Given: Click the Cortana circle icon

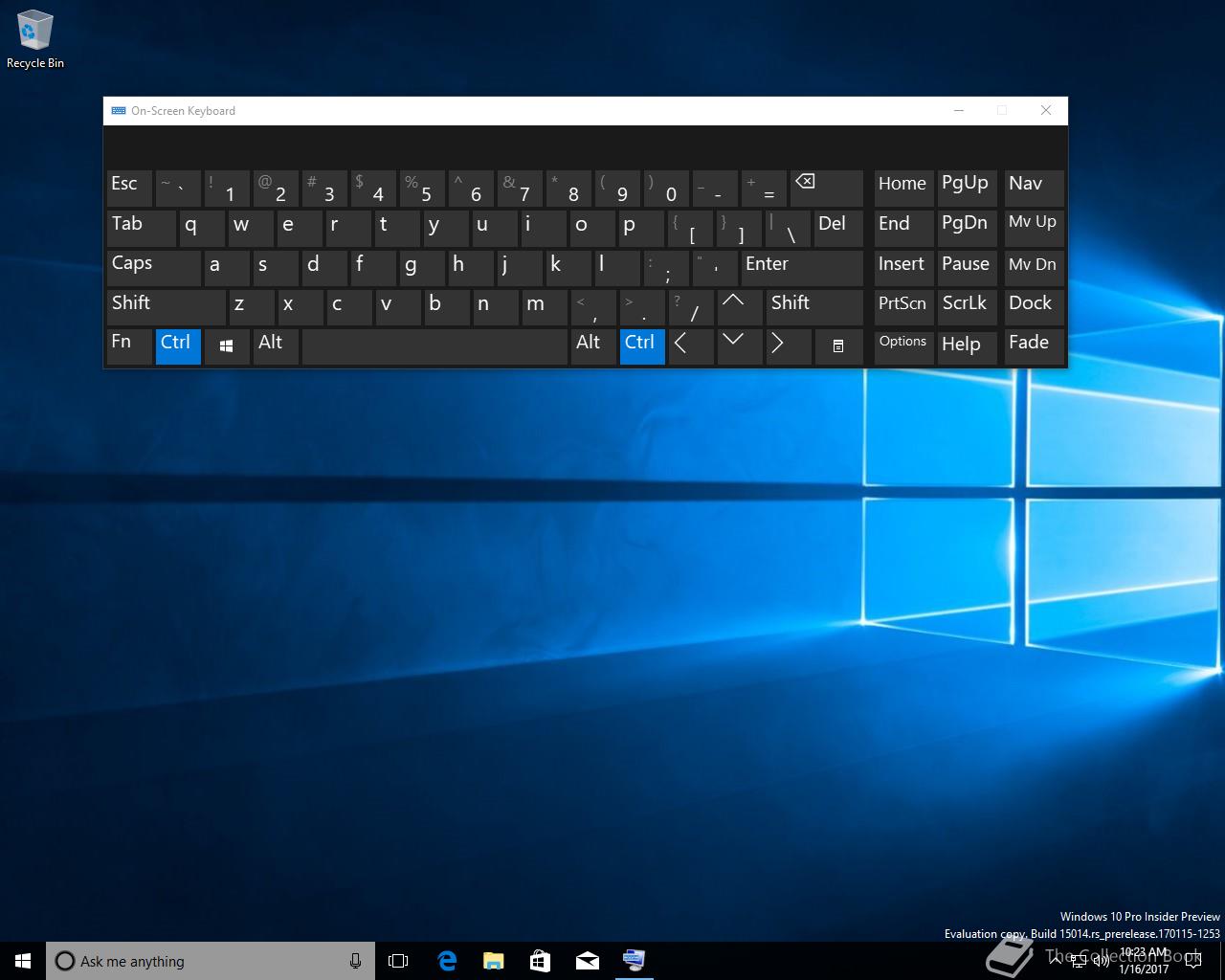Looking at the screenshot, I should [64, 961].
